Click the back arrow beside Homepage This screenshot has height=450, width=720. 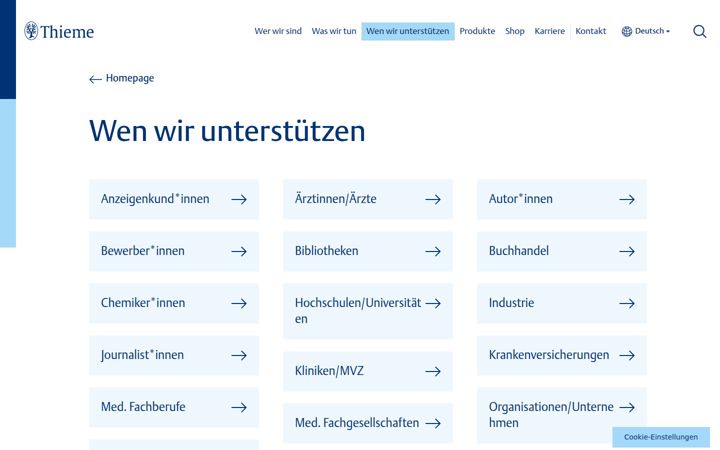coord(95,79)
